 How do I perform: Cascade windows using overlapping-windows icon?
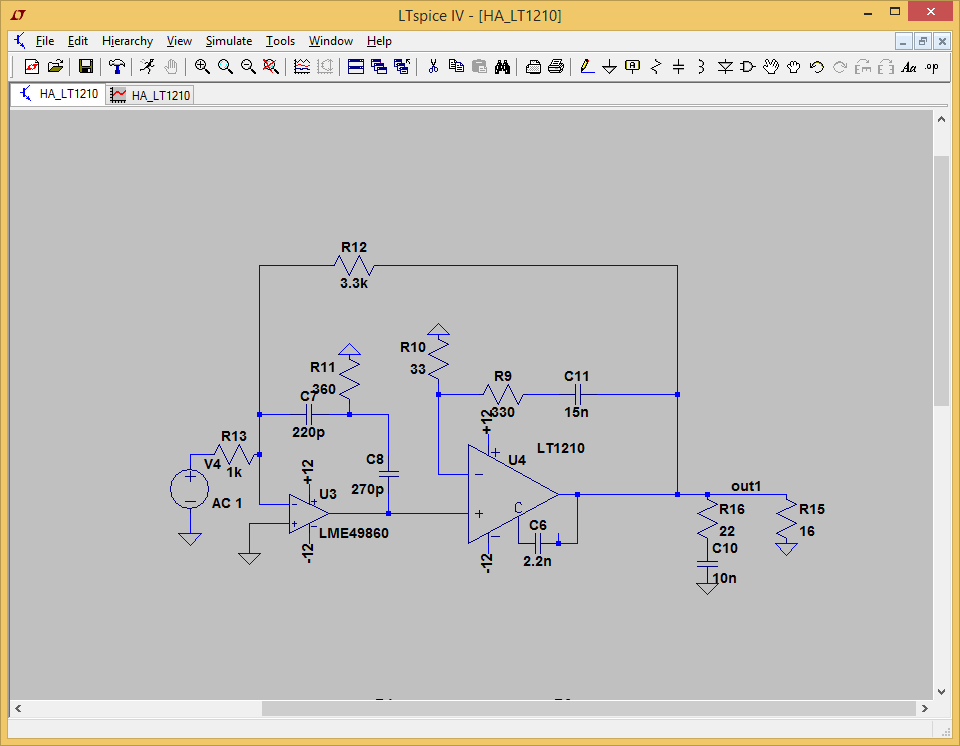click(x=379, y=66)
